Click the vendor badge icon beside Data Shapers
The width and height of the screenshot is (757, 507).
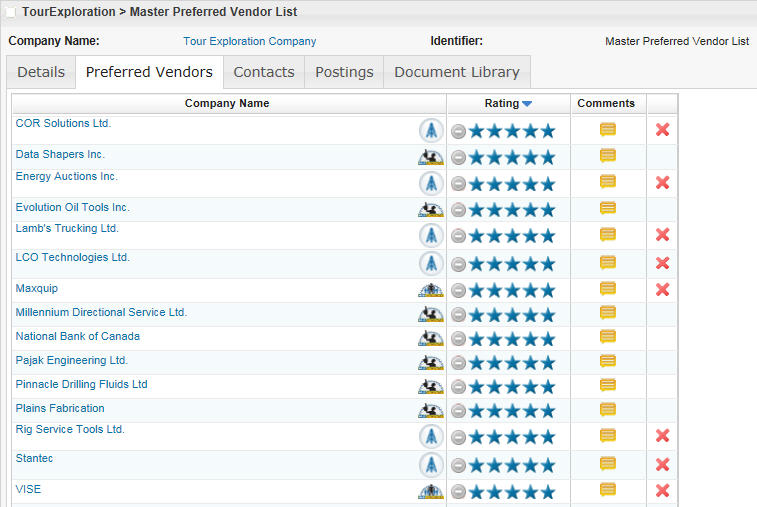click(x=431, y=157)
